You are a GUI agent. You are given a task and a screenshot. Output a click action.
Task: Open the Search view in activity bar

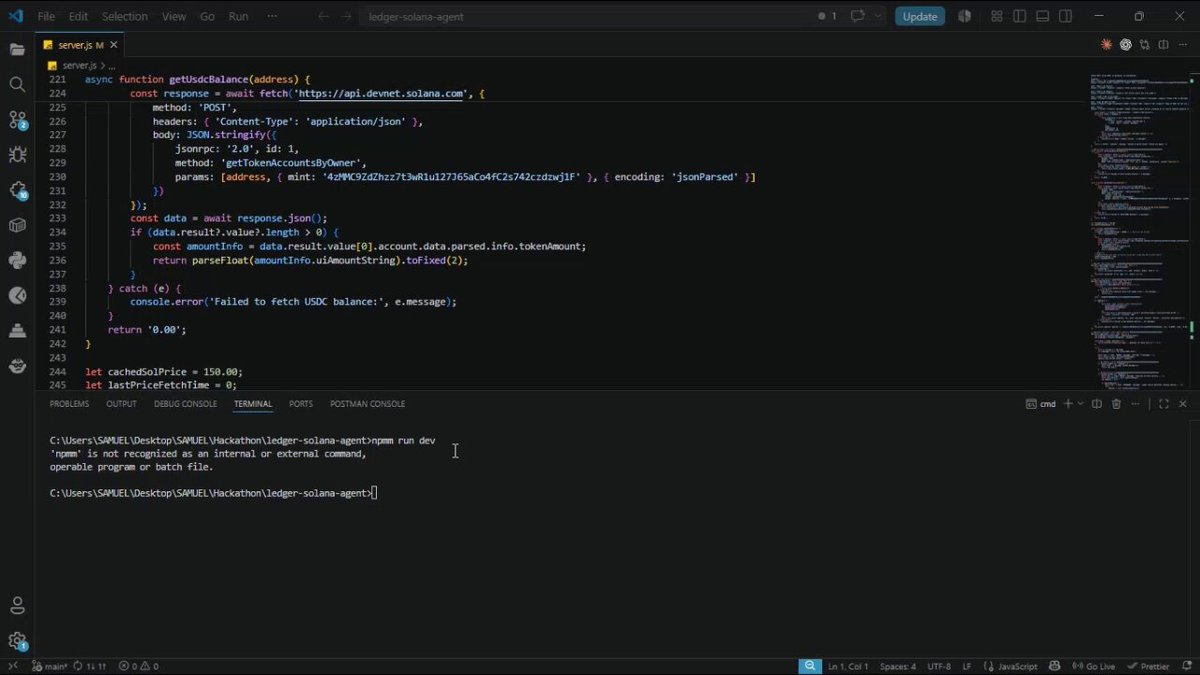coord(17,84)
